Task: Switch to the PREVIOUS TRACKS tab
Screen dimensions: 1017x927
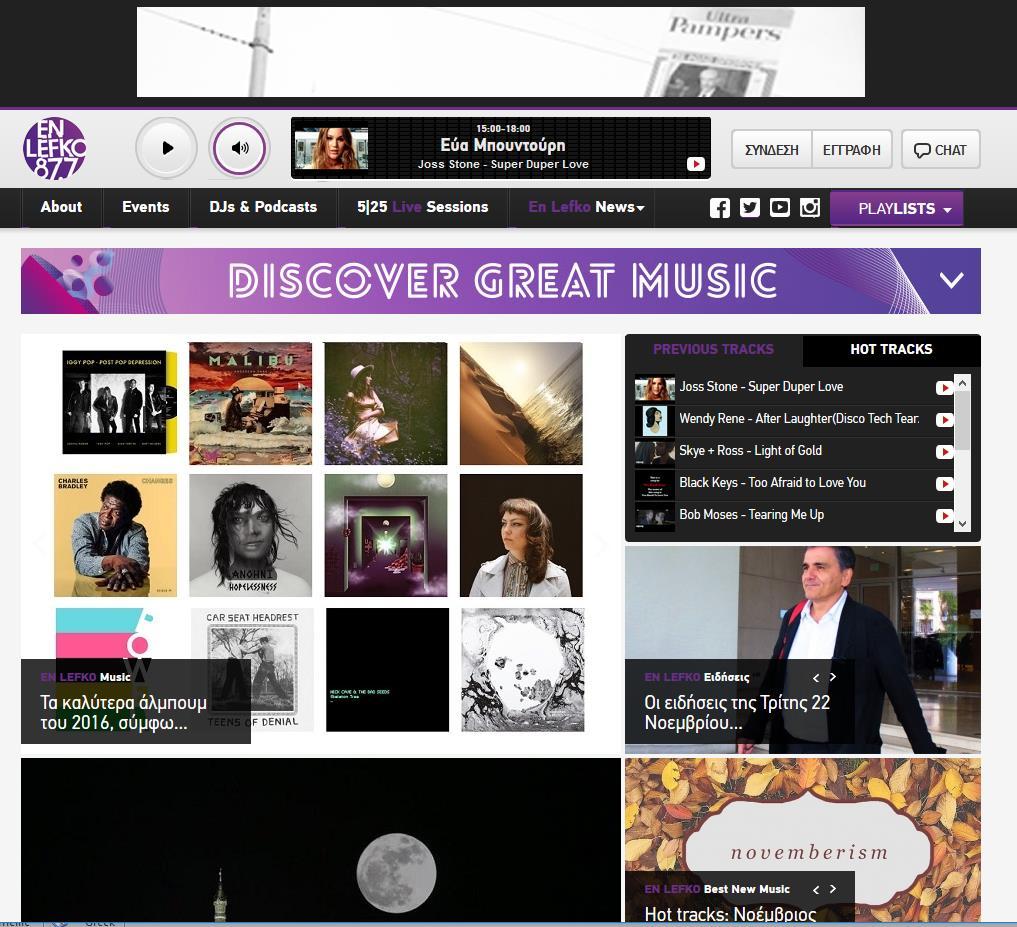Action: 713,349
